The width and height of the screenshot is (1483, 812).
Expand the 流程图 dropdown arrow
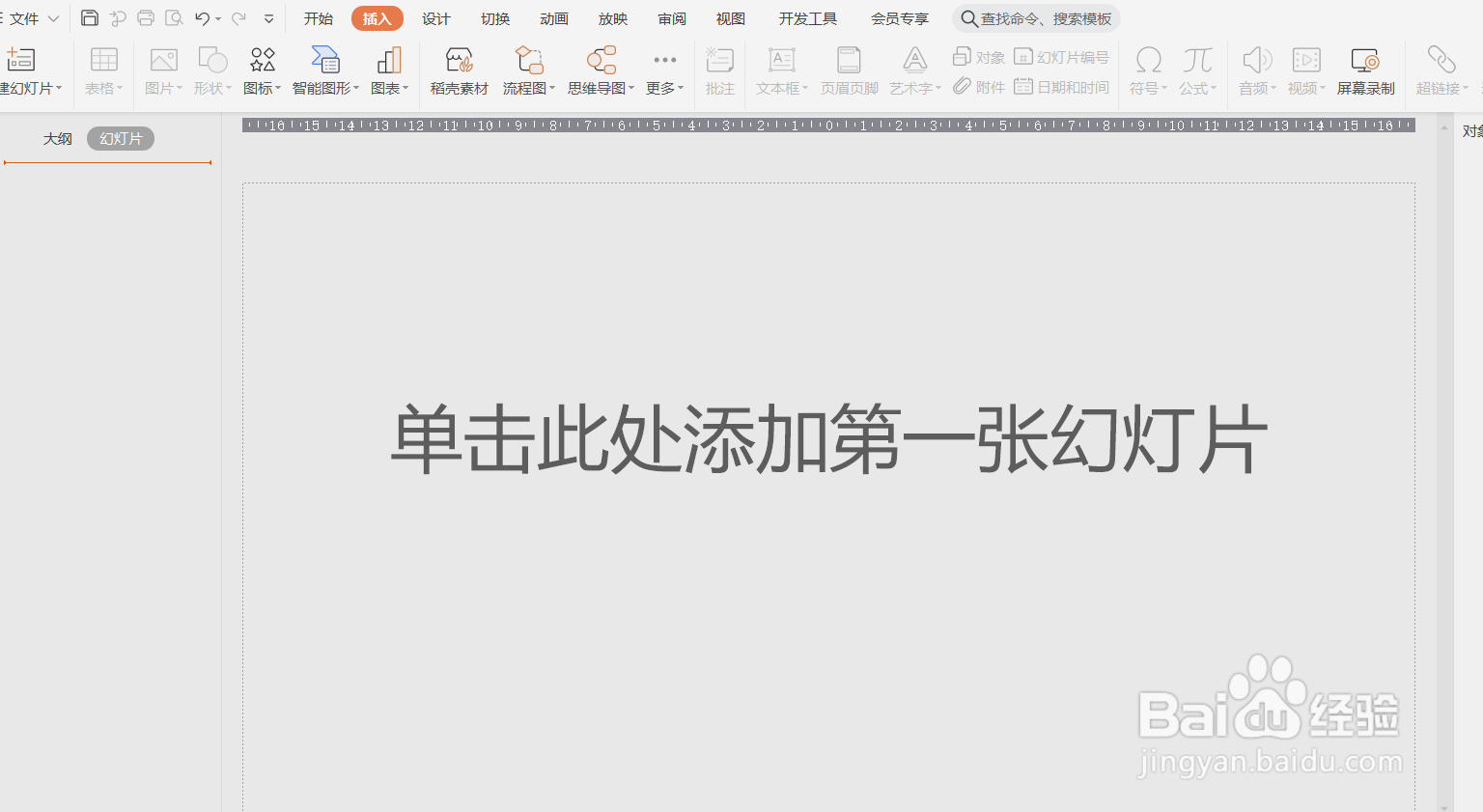tap(552, 89)
